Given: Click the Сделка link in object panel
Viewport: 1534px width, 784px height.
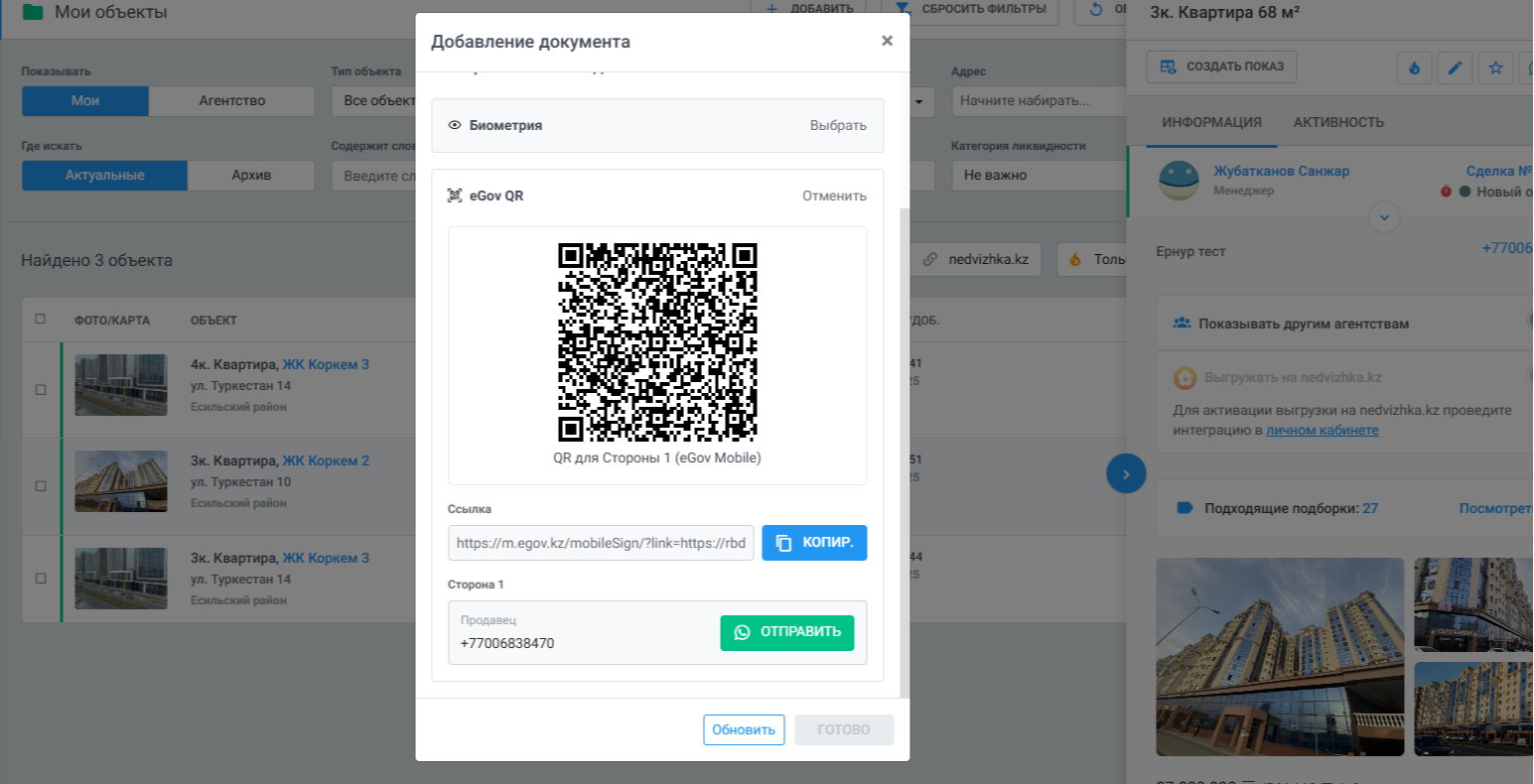Looking at the screenshot, I should coord(1499,171).
